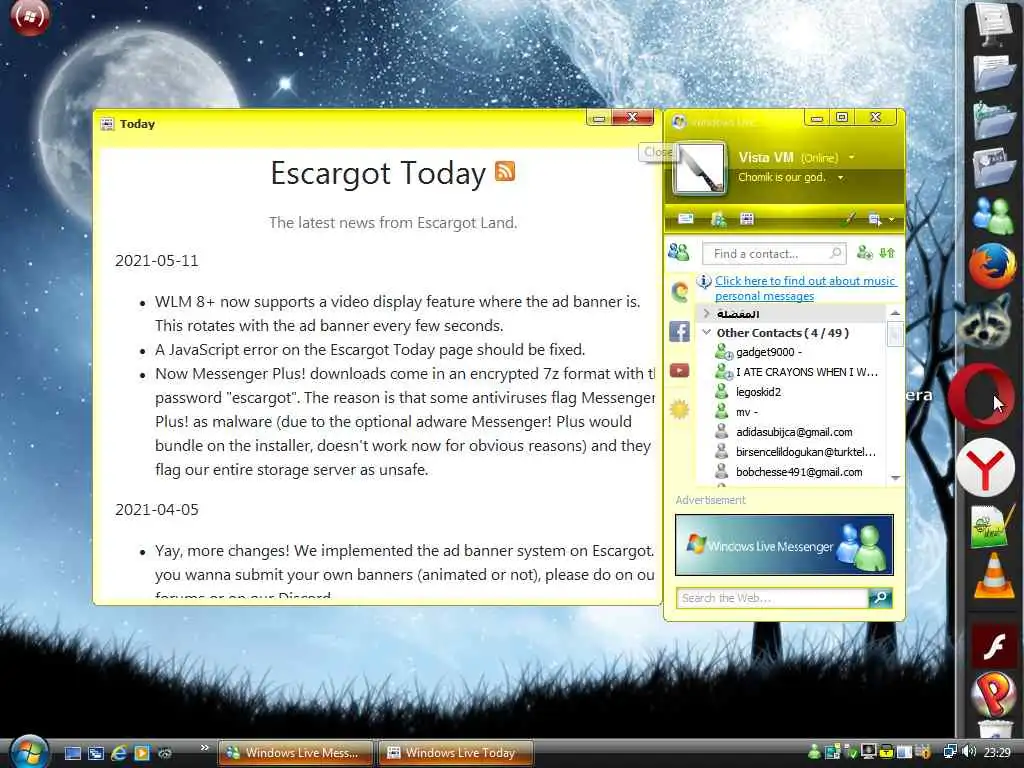Click the contact list scroll up arrow

pos(895,313)
